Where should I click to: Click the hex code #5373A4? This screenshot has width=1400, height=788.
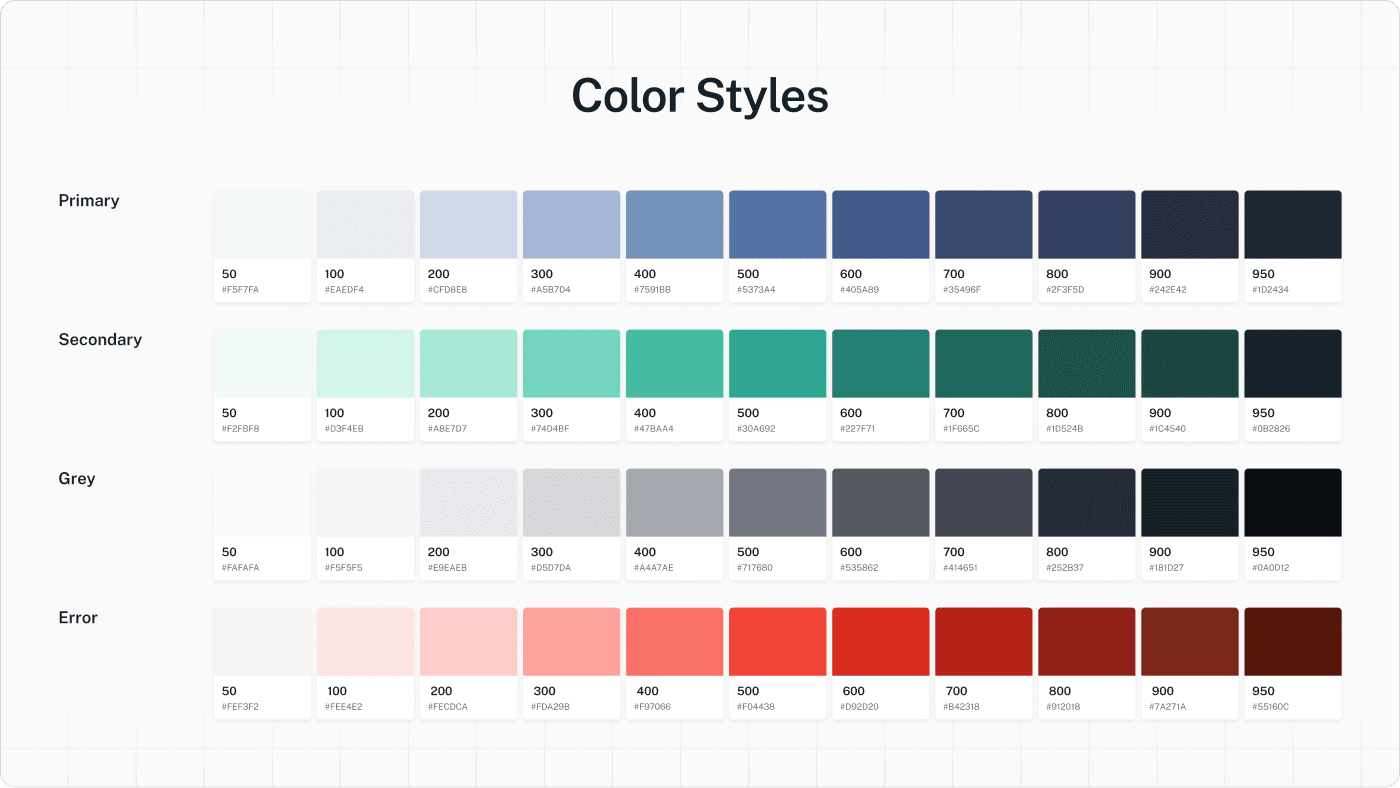pyautogui.click(x=756, y=290)
